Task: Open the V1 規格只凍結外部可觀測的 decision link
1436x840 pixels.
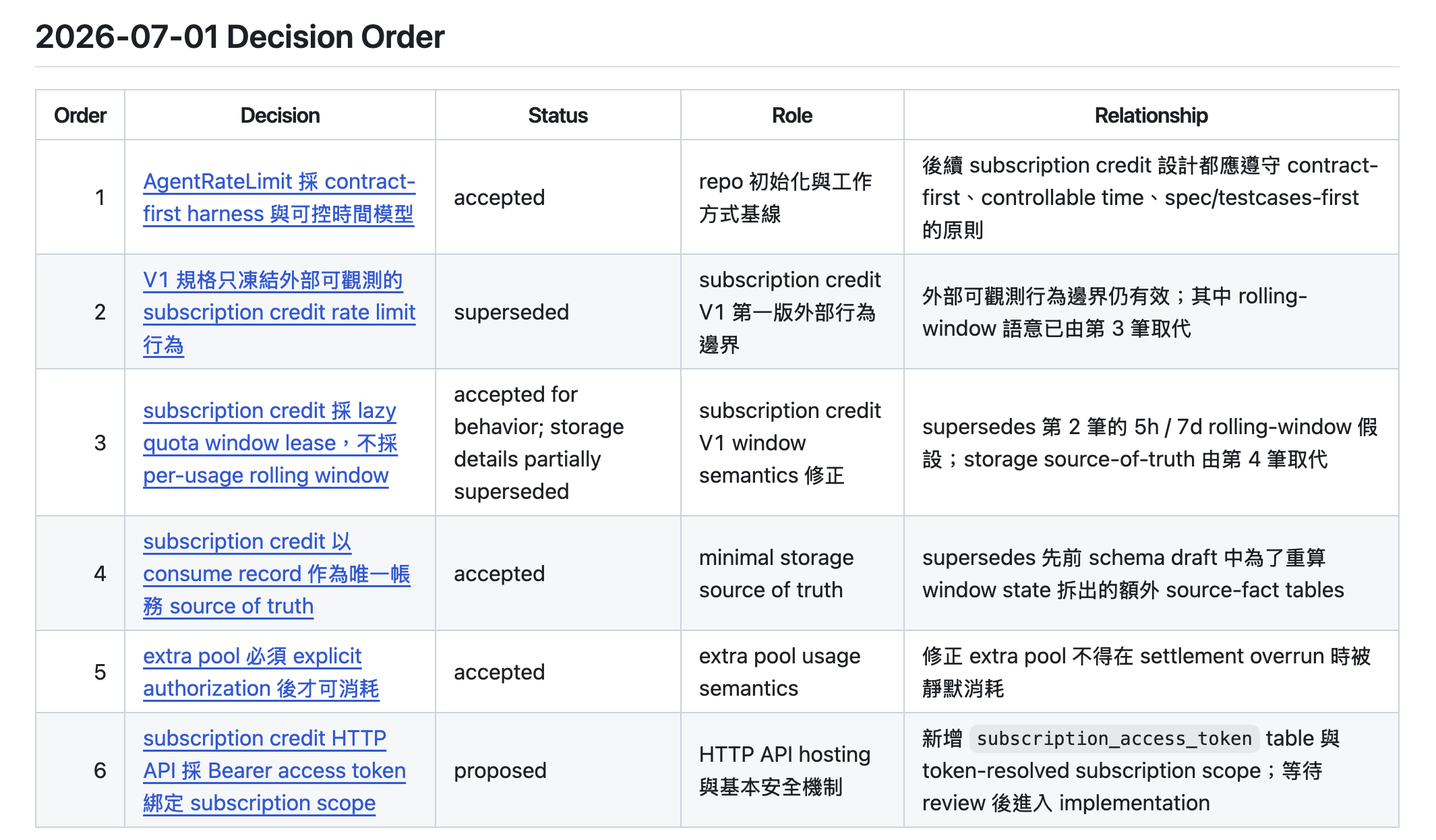Action: (x=279, y=312)
